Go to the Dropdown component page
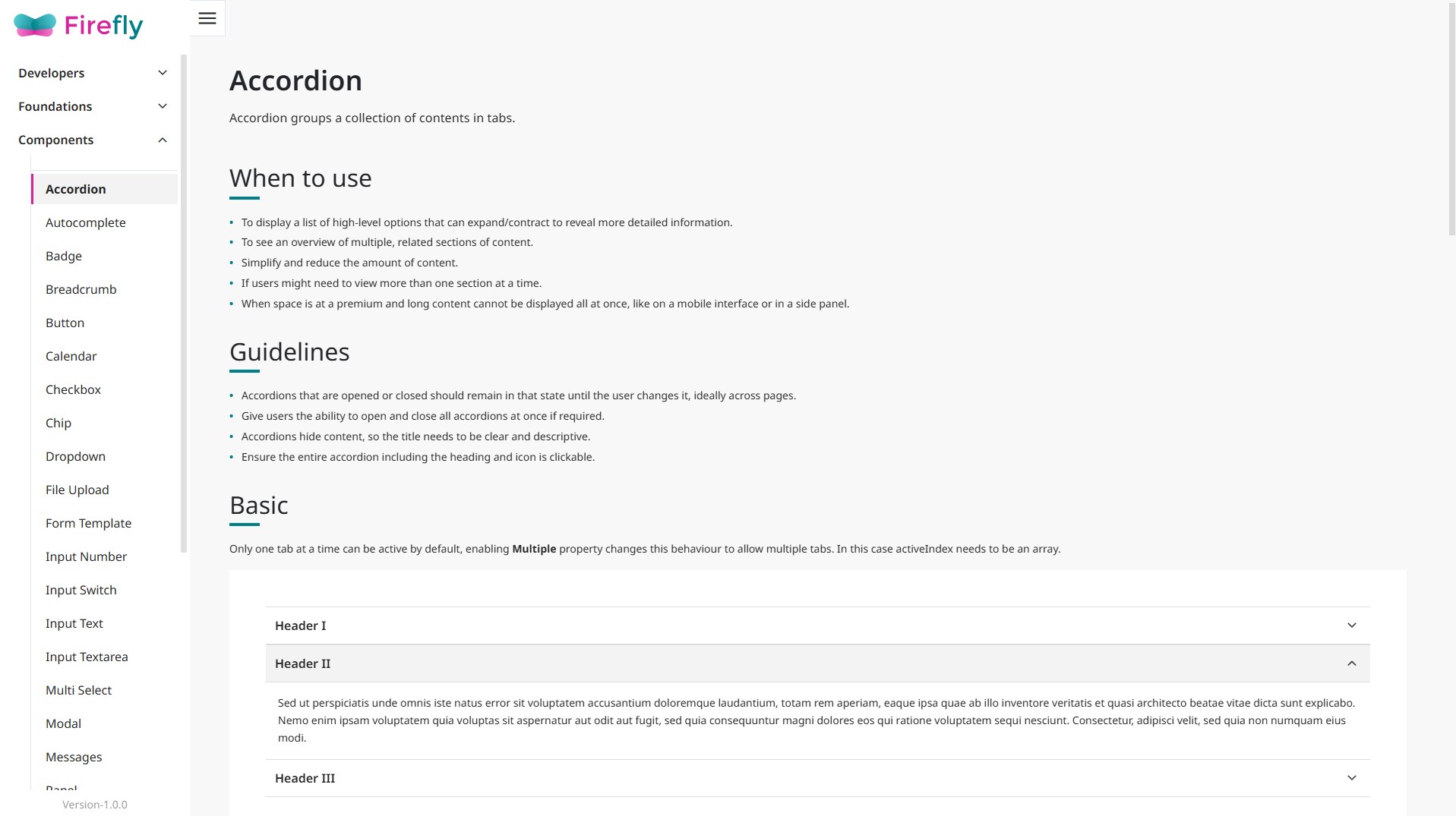Screen dimensions: 1456x816 [75, 456]
